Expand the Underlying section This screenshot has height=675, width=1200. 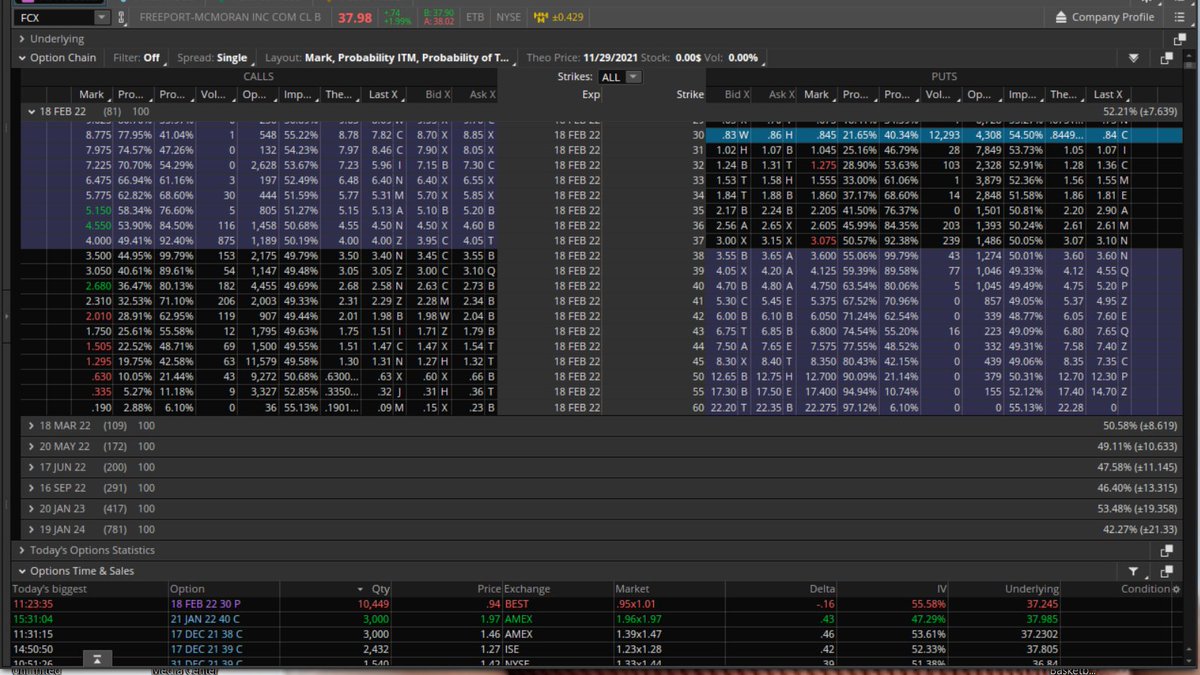tap(22, 39)
